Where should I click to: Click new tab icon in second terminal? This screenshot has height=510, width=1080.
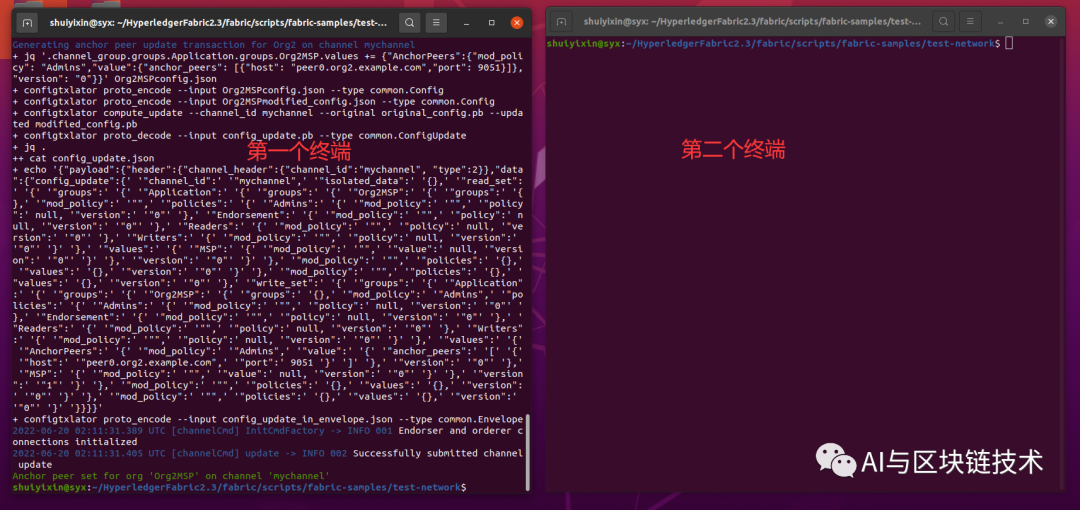[x=565, y=21]
